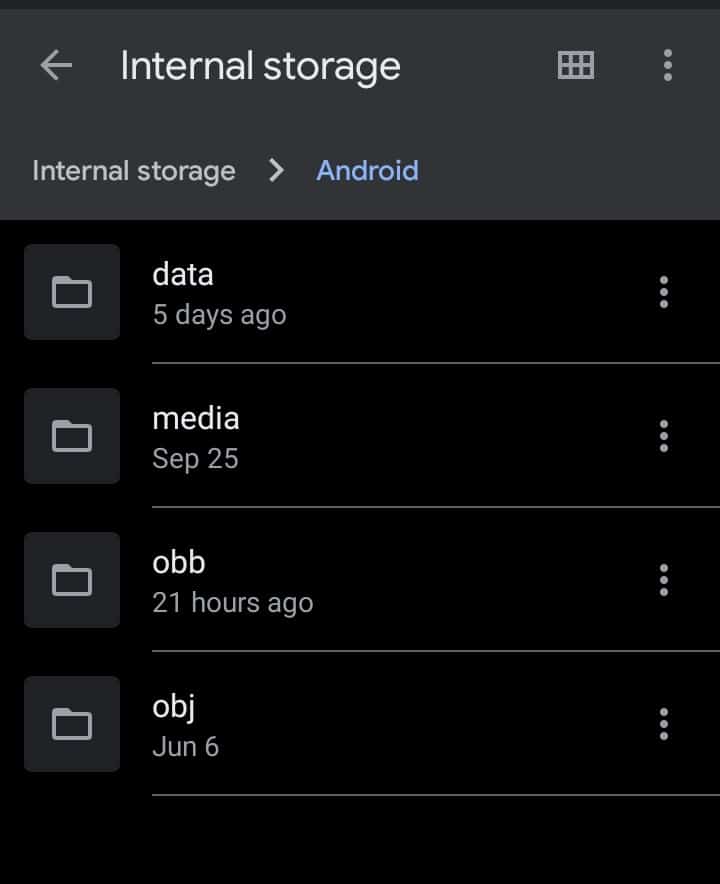Go back using the arrow icon
Screen dimensions: 720x884
click(x=56, y=65)
